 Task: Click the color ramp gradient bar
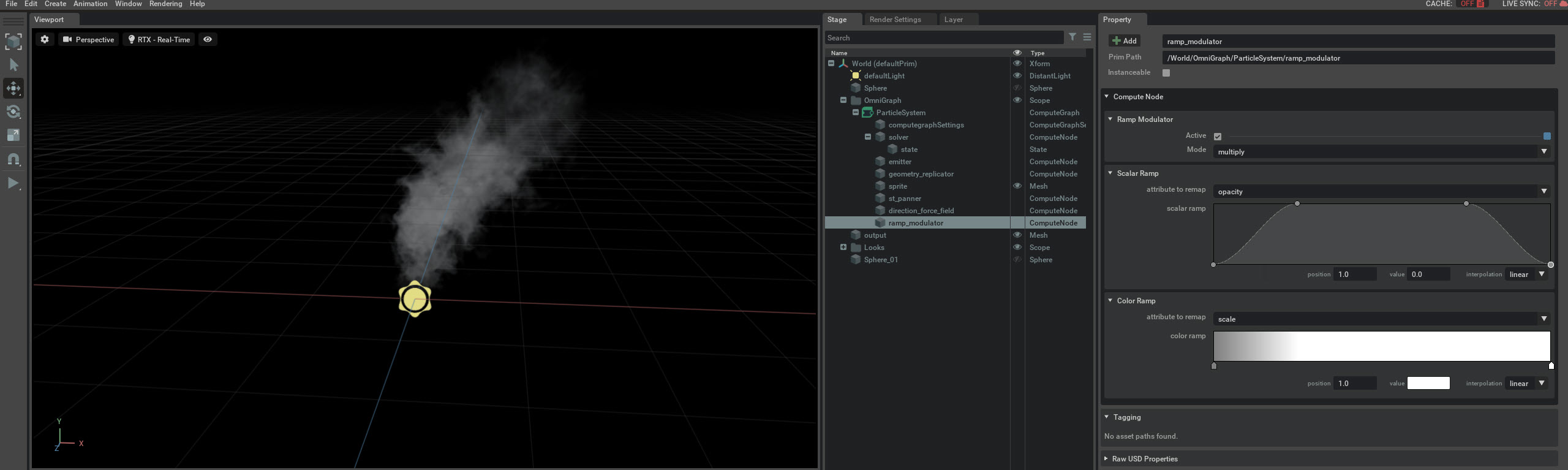[x=1382, y=346]
